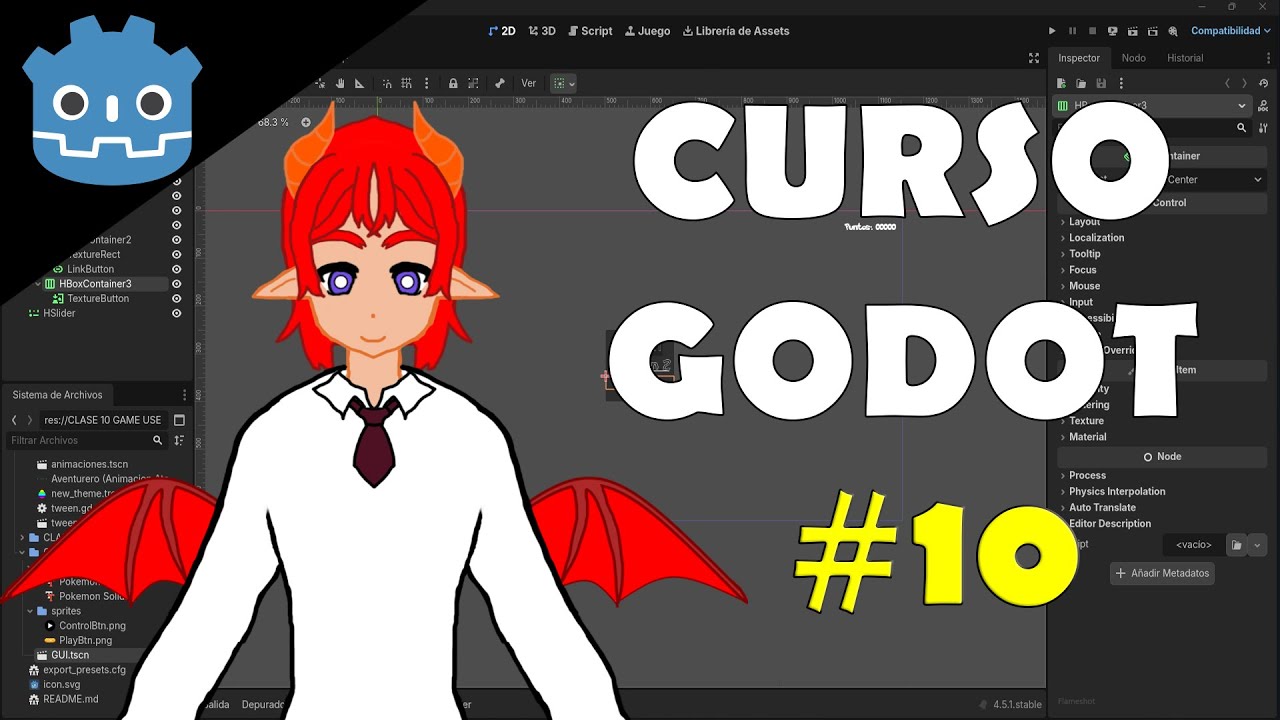The width and height of the screenshot is (1280, 720).
Task: Toggle visibility of HSlider node
Action: [x=176, y=313]
